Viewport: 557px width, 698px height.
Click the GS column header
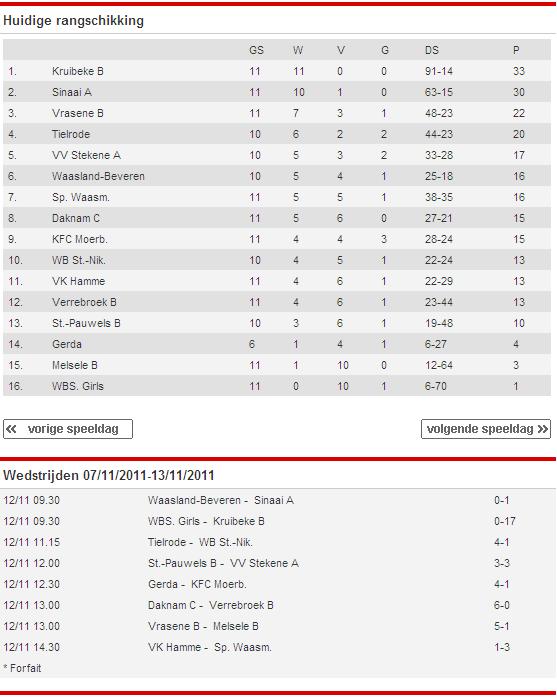coord(256,50)
